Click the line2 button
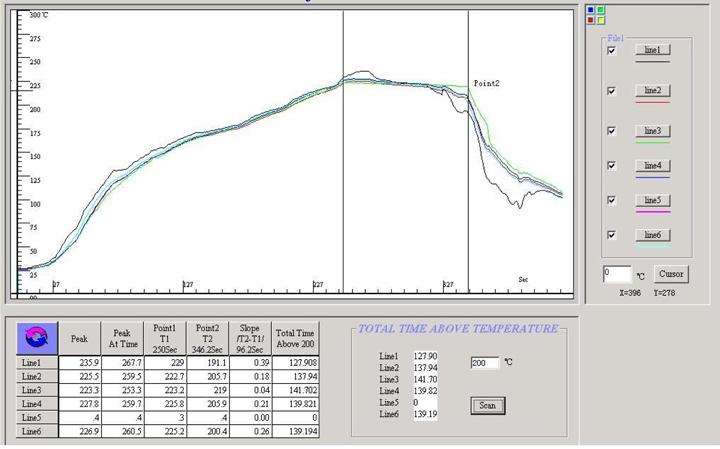720x449 pixels. (x=652, y=90)
